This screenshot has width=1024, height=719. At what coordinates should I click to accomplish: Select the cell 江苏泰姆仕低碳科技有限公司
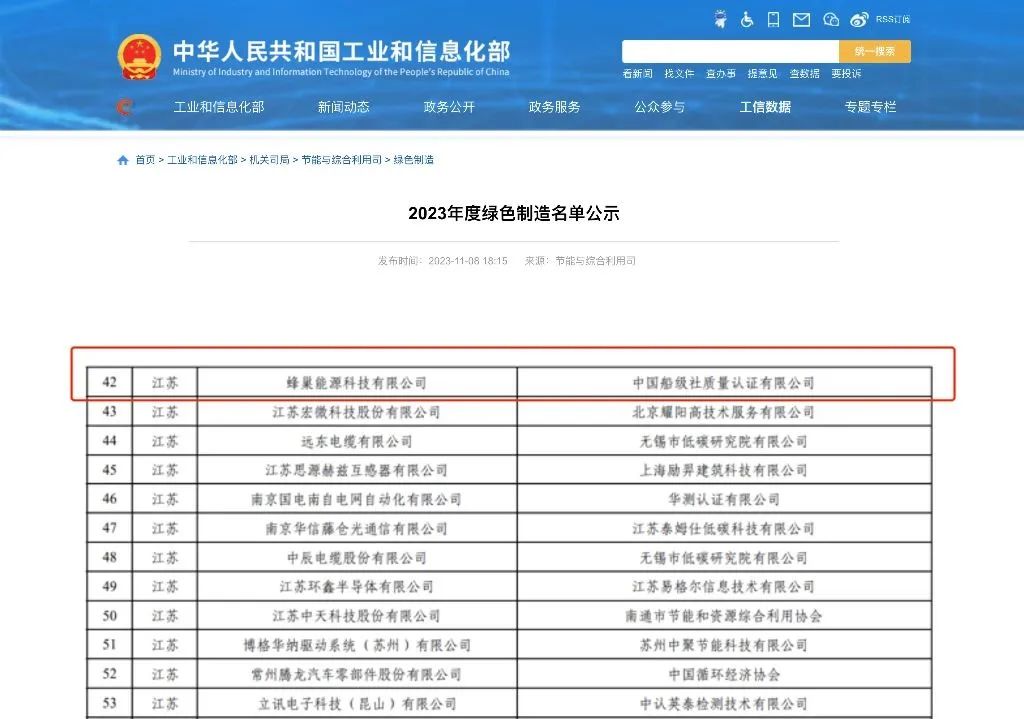pyautogui.click(x=724, y=528)
